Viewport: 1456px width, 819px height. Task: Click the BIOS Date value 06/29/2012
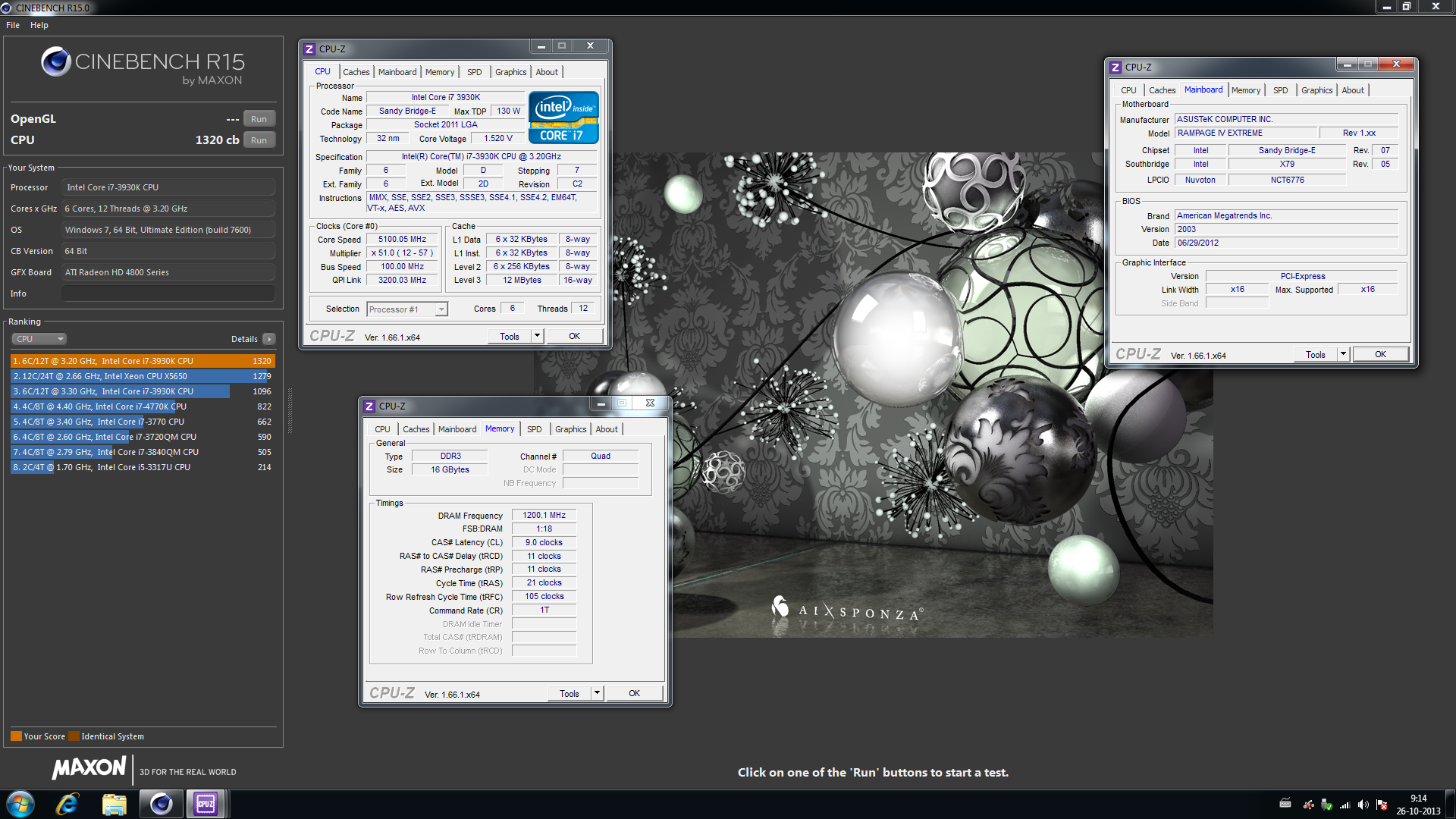(x=1286, y=243)
